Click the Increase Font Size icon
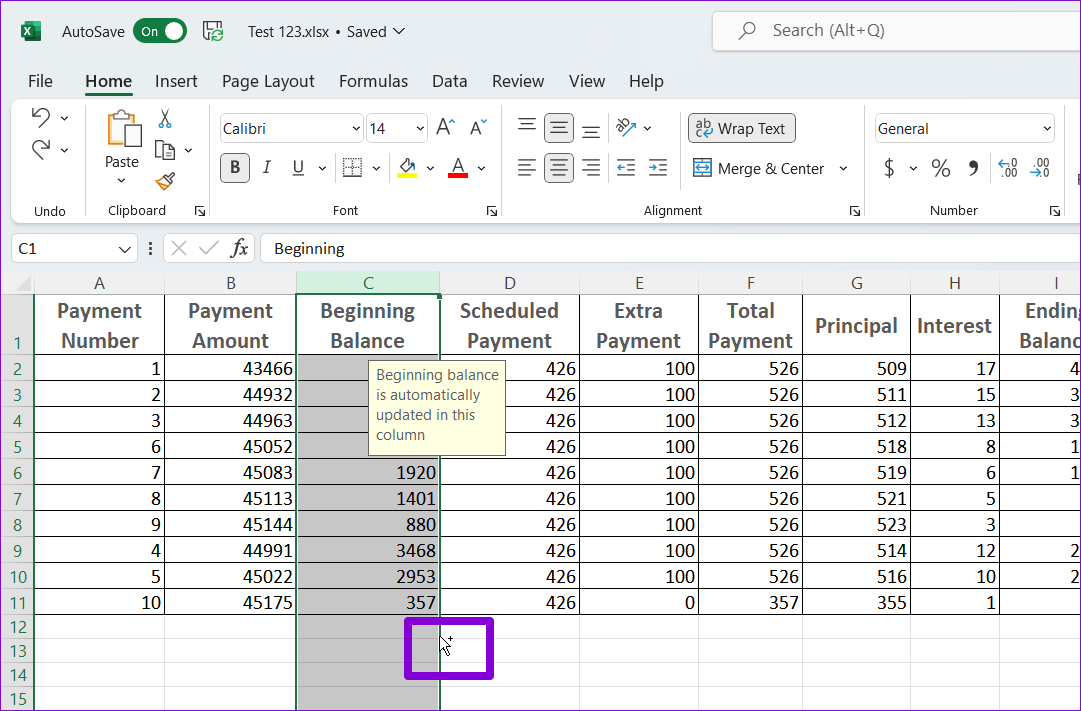1081x711 pixels. coord(446,128)
